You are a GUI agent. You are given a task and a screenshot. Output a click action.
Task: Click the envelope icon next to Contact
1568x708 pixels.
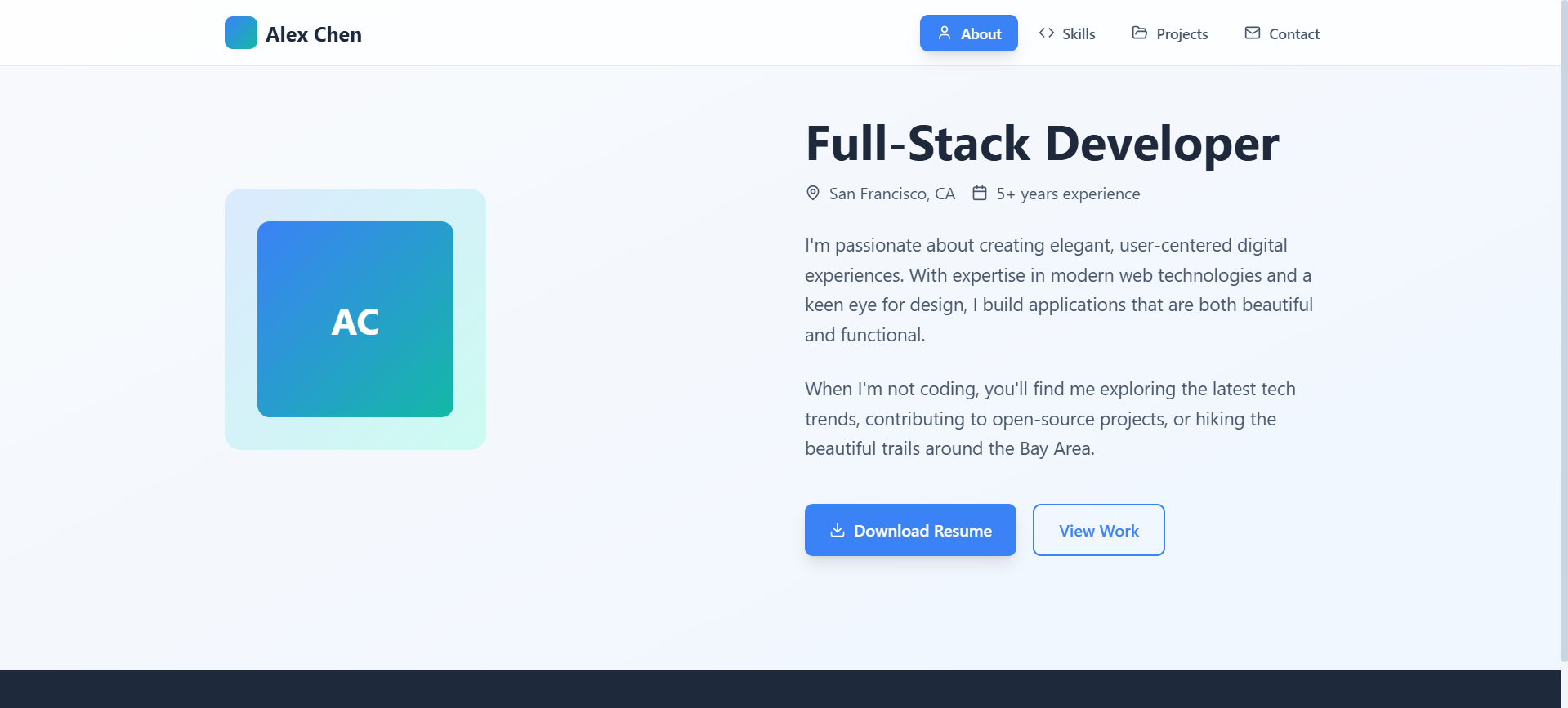pos(1252,33)
